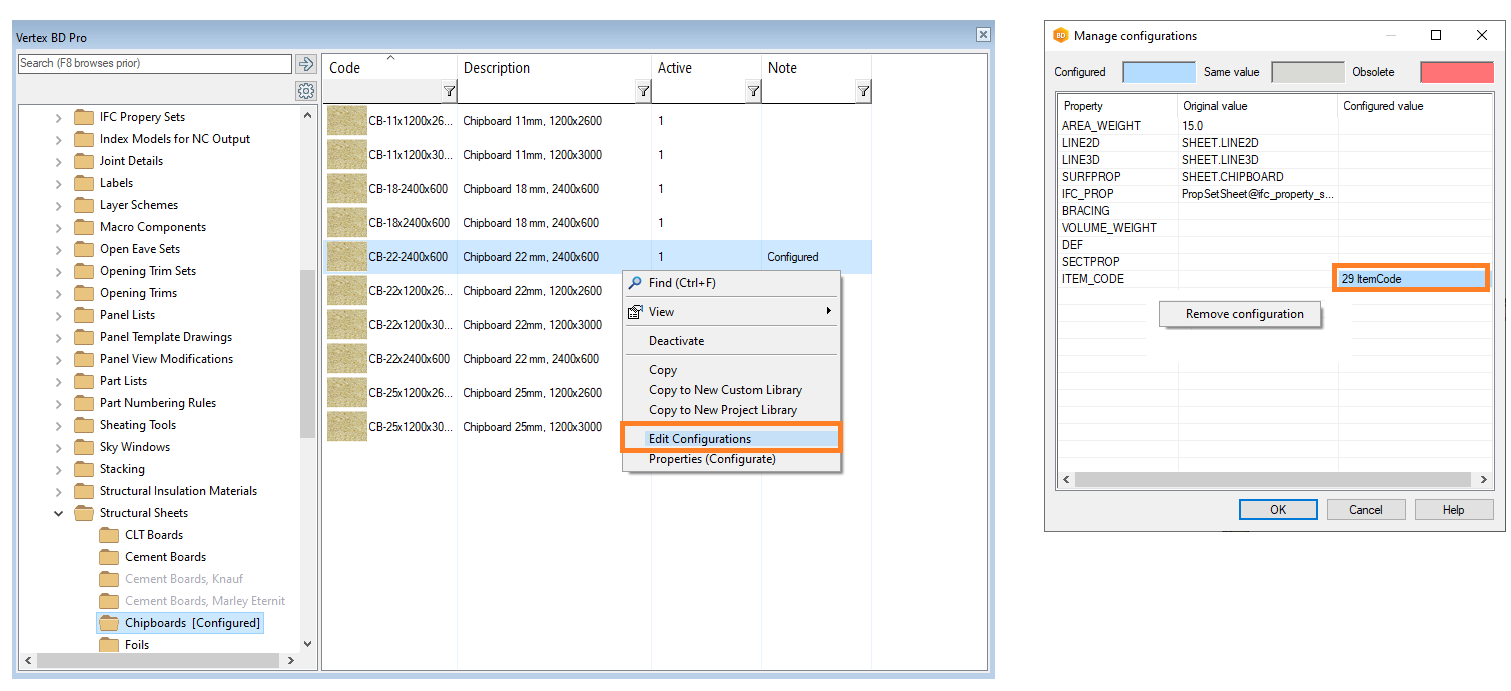Click the Note column filter icon
Screen dimensions: 1511x691
point(863,92)
